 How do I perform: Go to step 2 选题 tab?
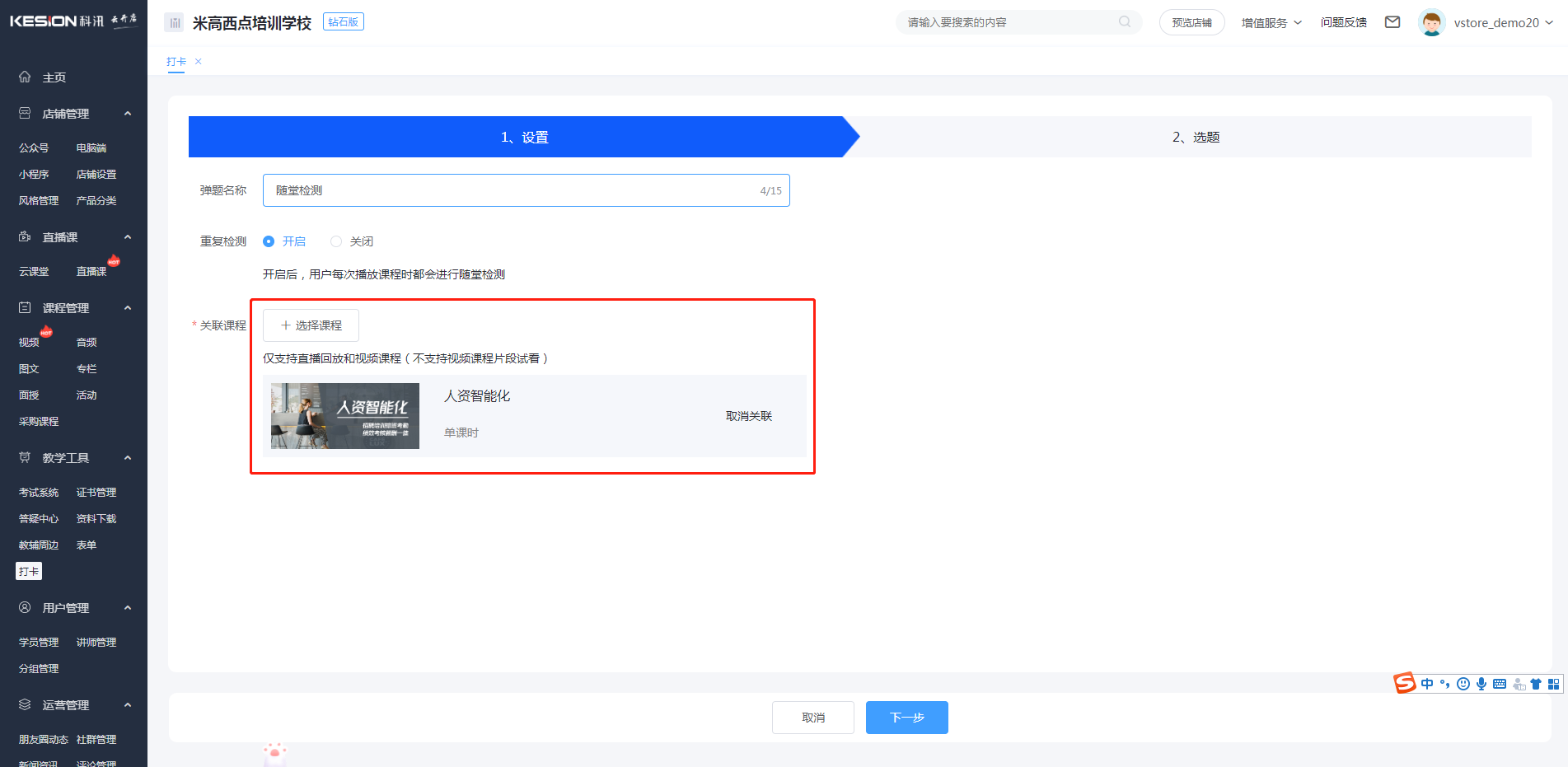coord(1195,137)
